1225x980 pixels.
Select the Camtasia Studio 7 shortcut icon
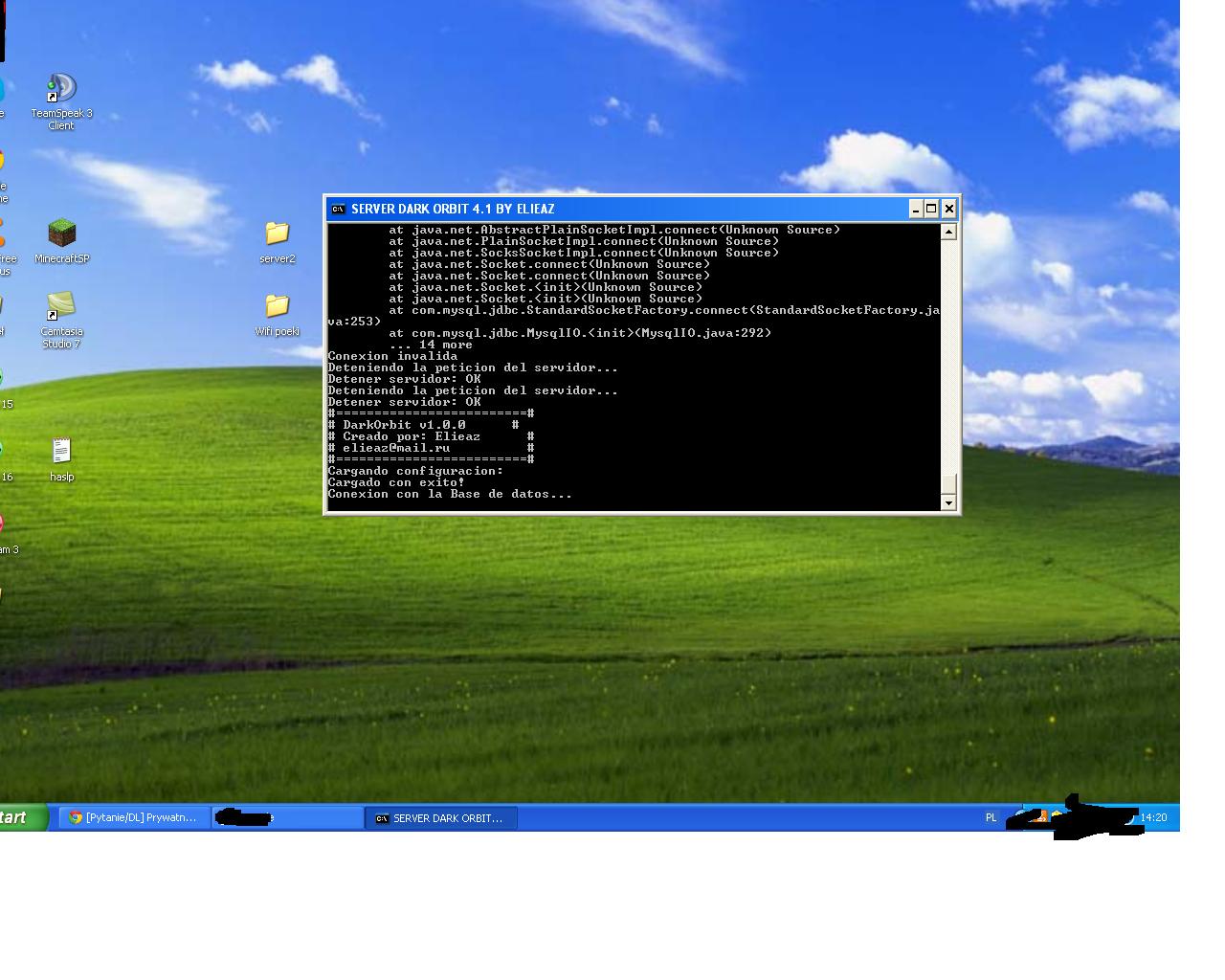(61, 321)
